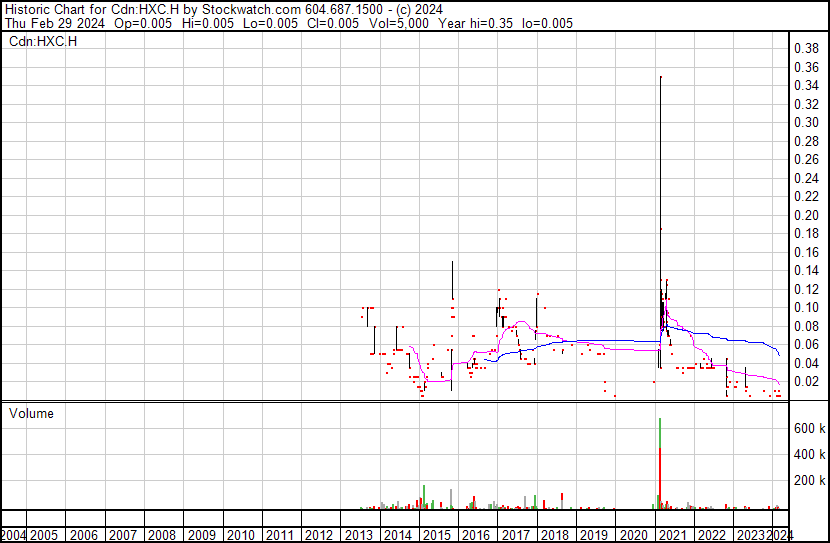Click the 0.04 price axis label
This screenshot has height=543, width=830.
tap(806, 364)
